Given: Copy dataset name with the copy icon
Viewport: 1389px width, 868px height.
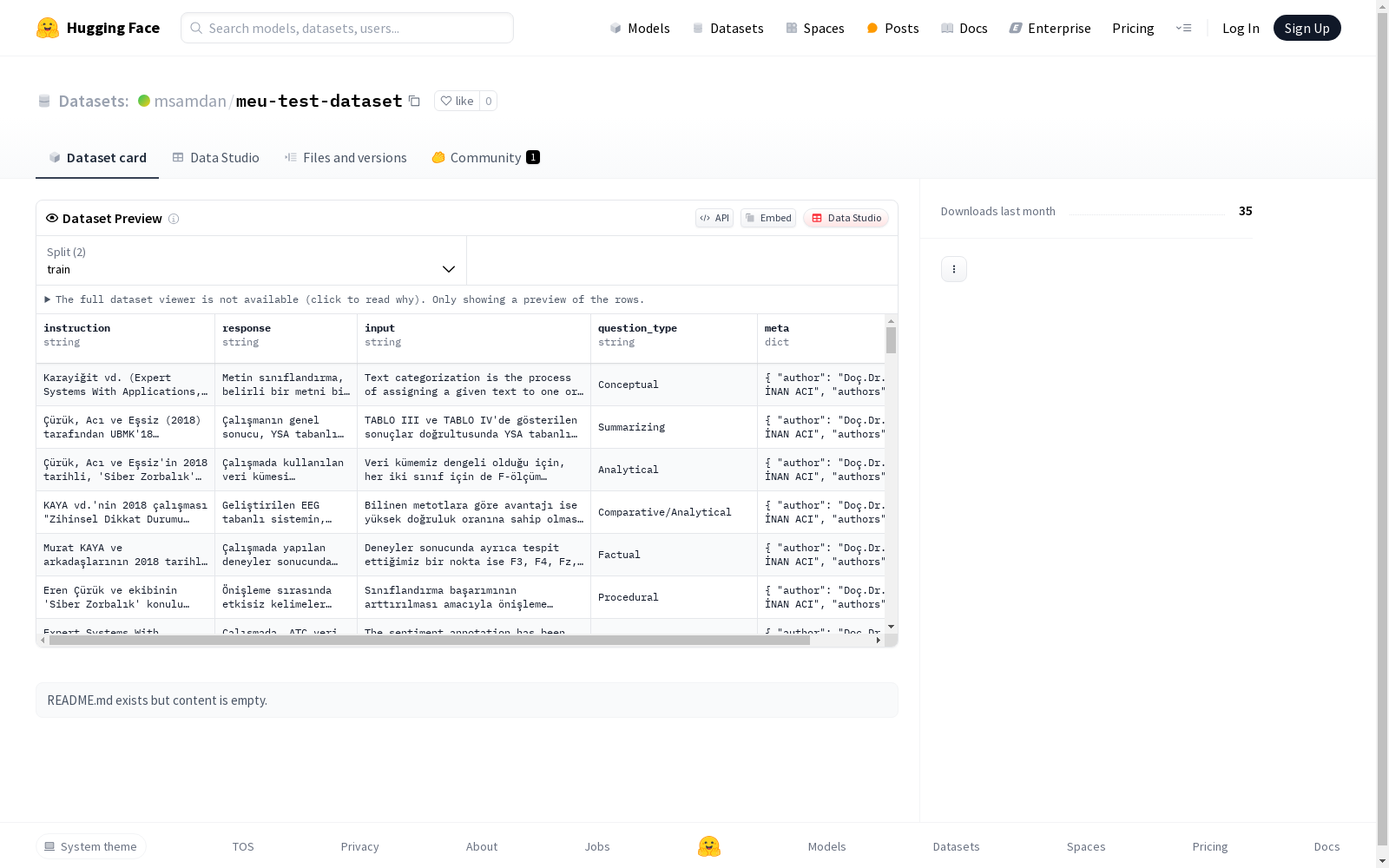Looking at the screenshot, I should click(415, 102).
